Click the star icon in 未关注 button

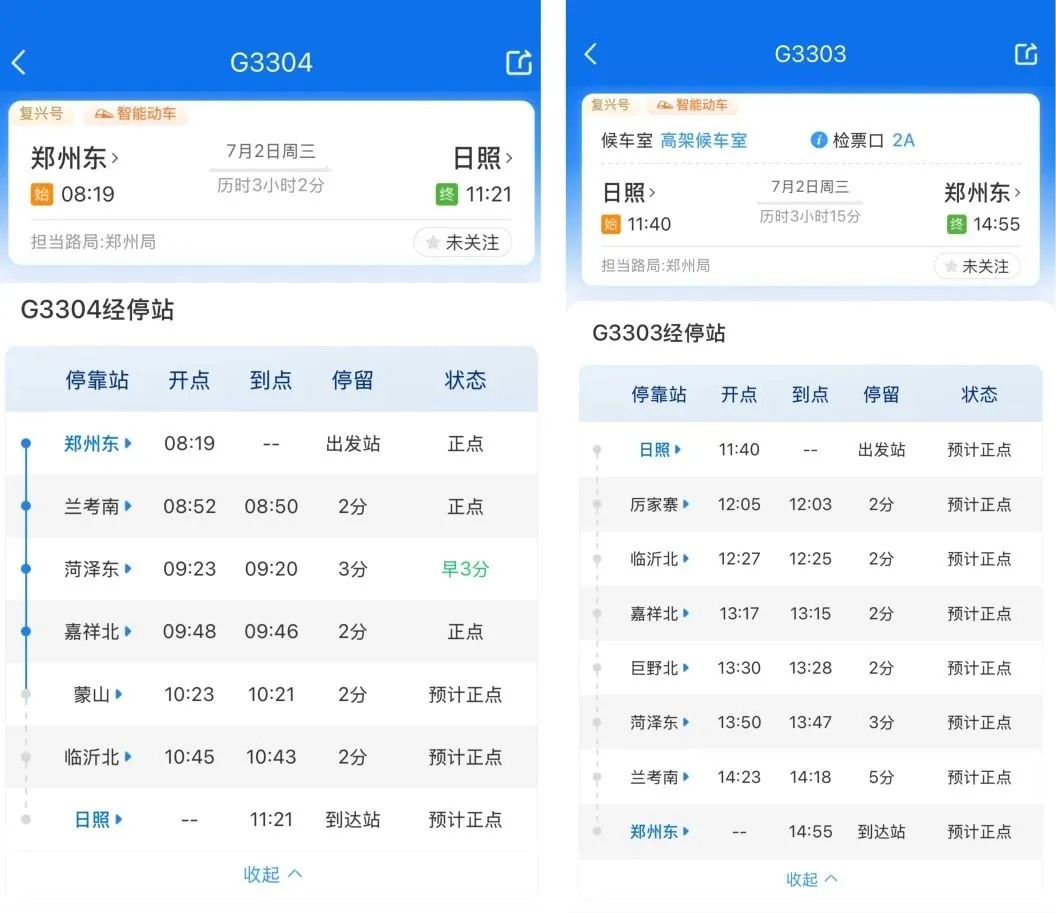point(432,242)
